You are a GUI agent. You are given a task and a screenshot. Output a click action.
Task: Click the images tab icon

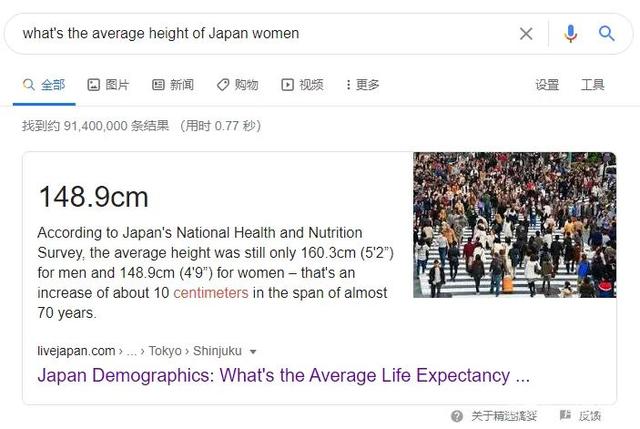coord(94,85)
